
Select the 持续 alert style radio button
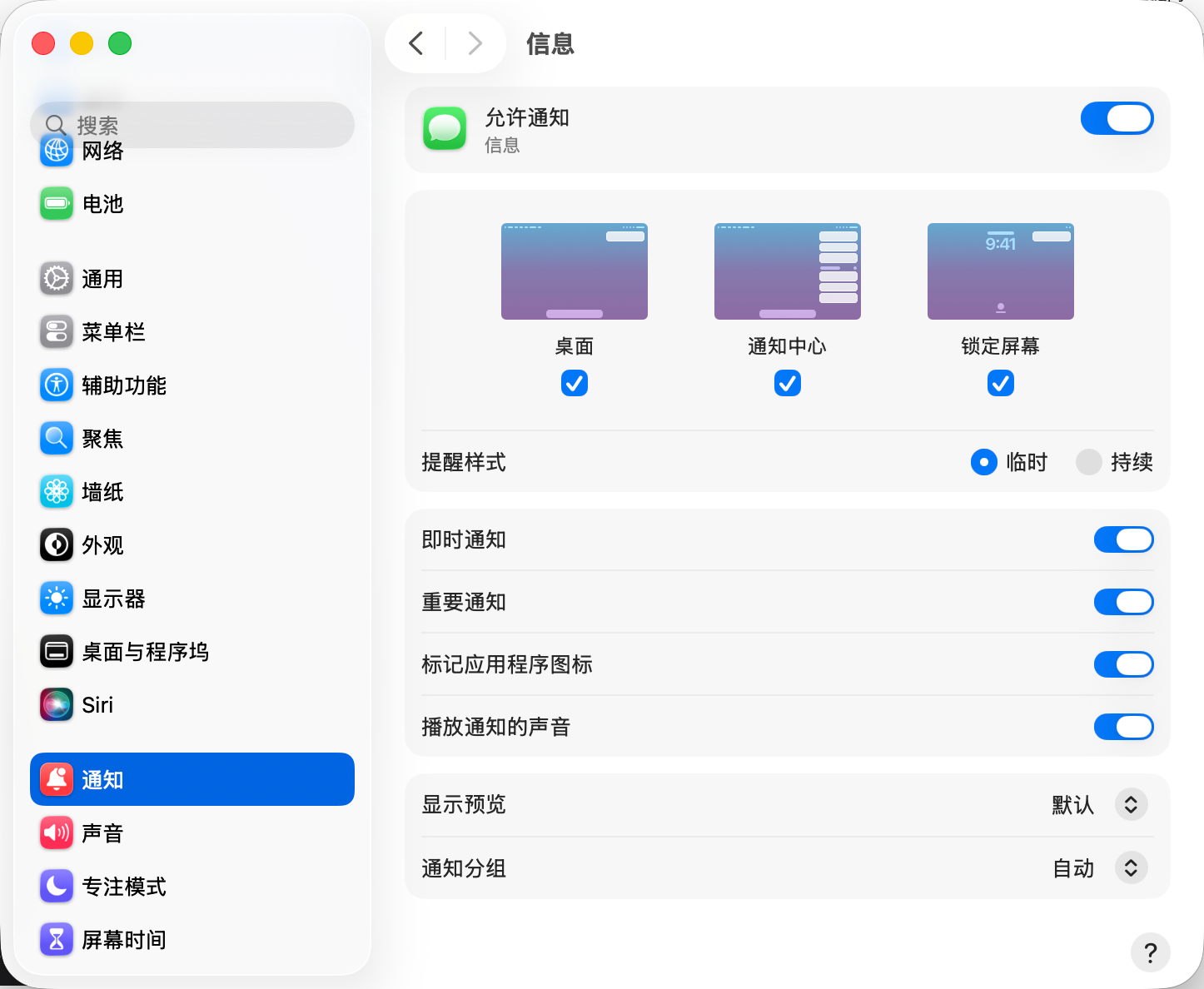point(1088,462)
